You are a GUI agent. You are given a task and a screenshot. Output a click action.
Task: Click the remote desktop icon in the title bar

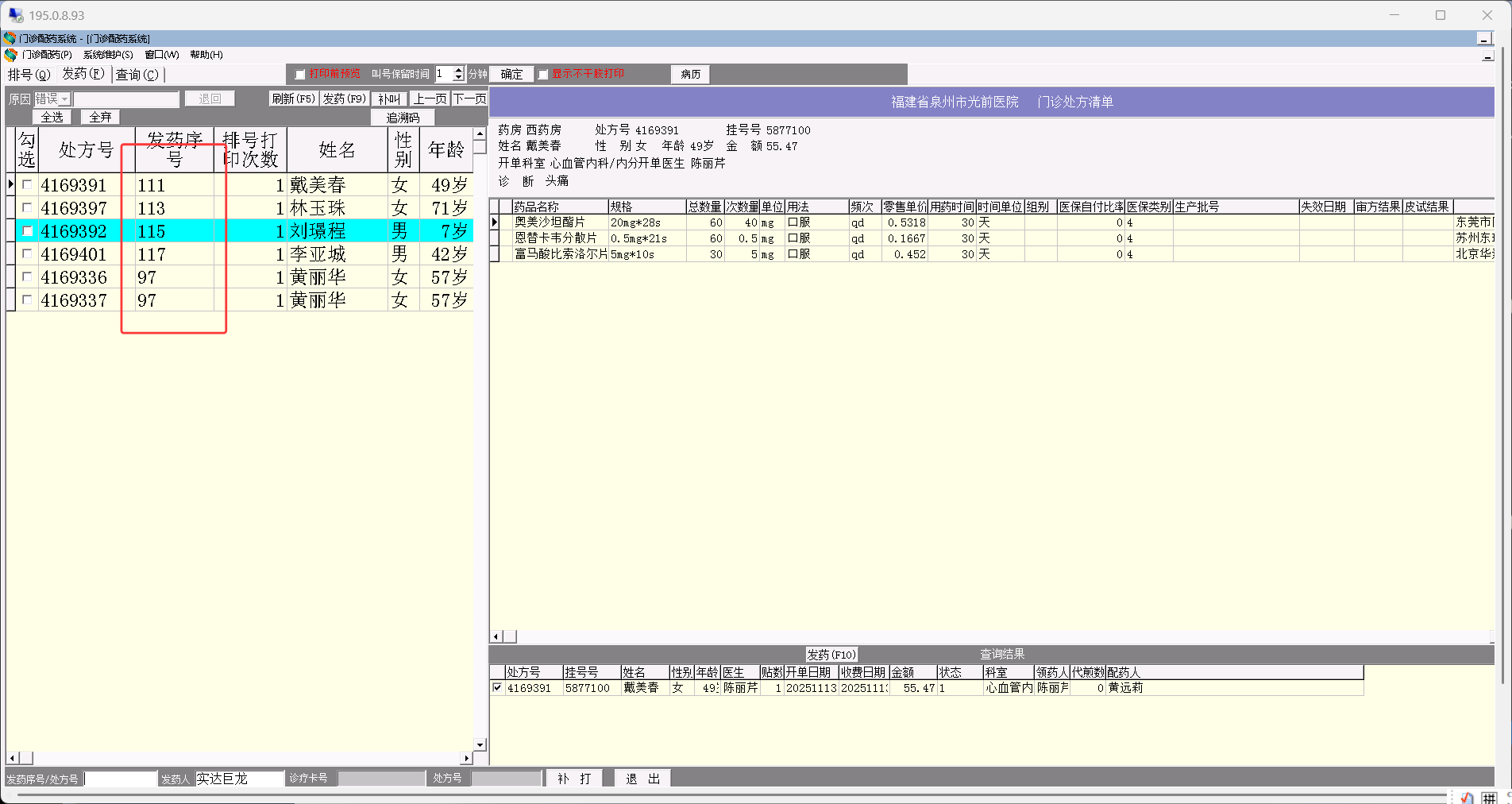15,15
